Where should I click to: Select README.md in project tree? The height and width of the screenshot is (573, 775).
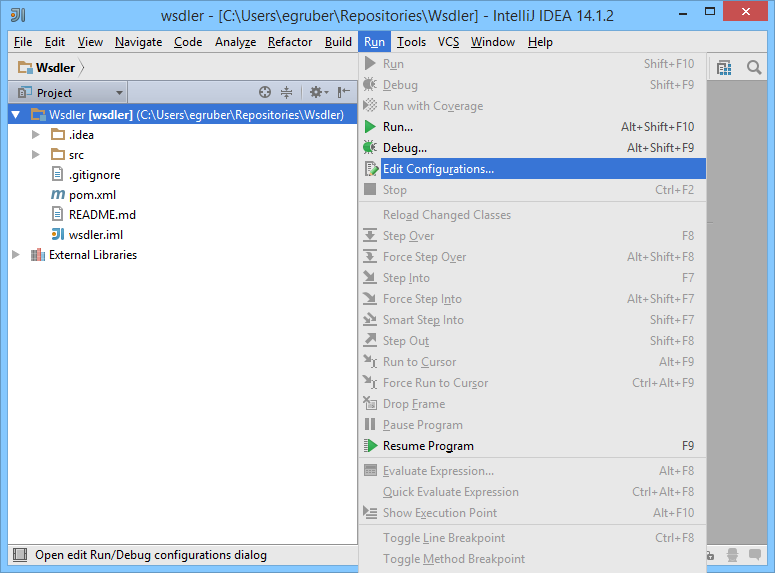click(102, 215)
